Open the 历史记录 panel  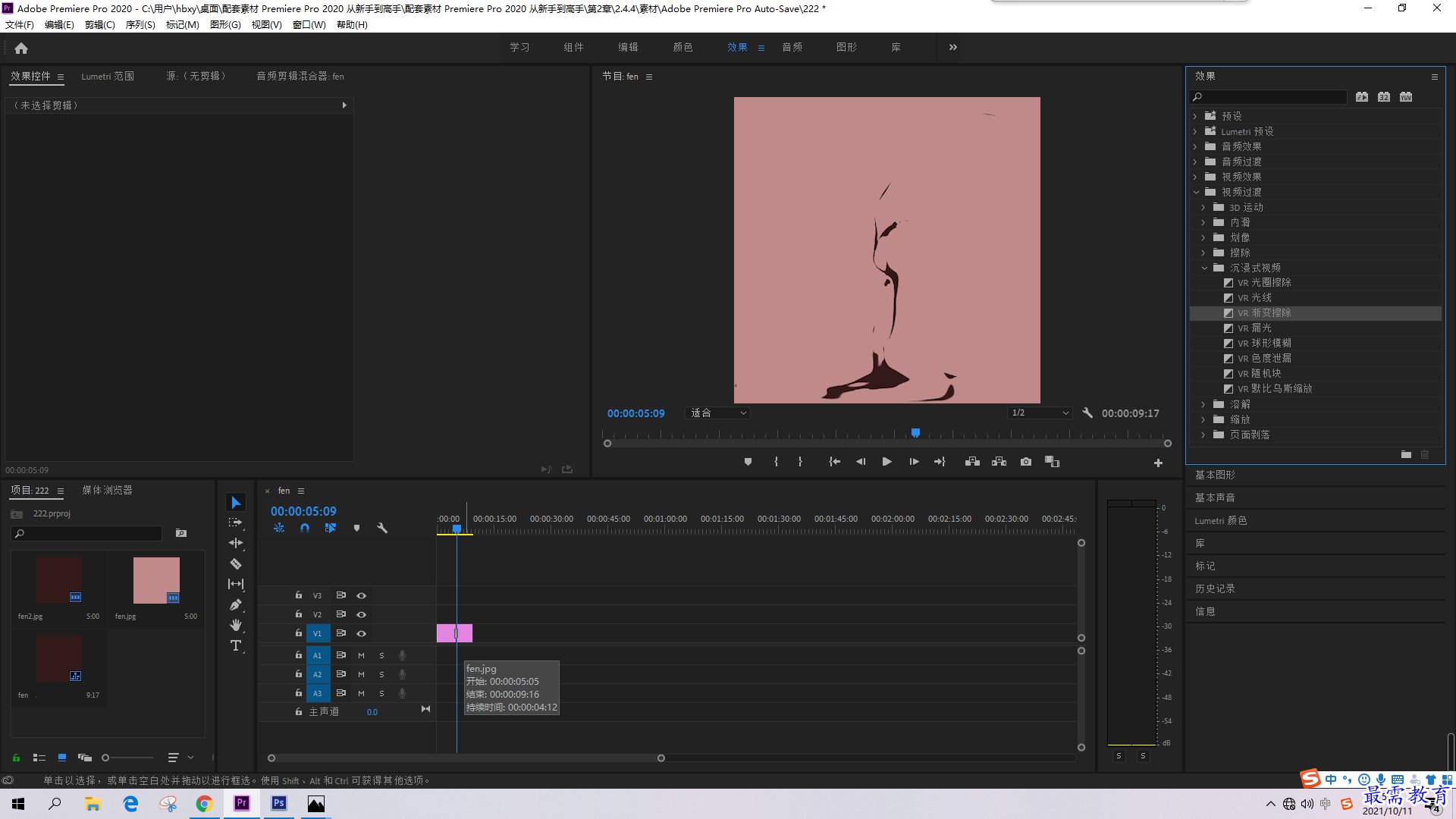1215,589
